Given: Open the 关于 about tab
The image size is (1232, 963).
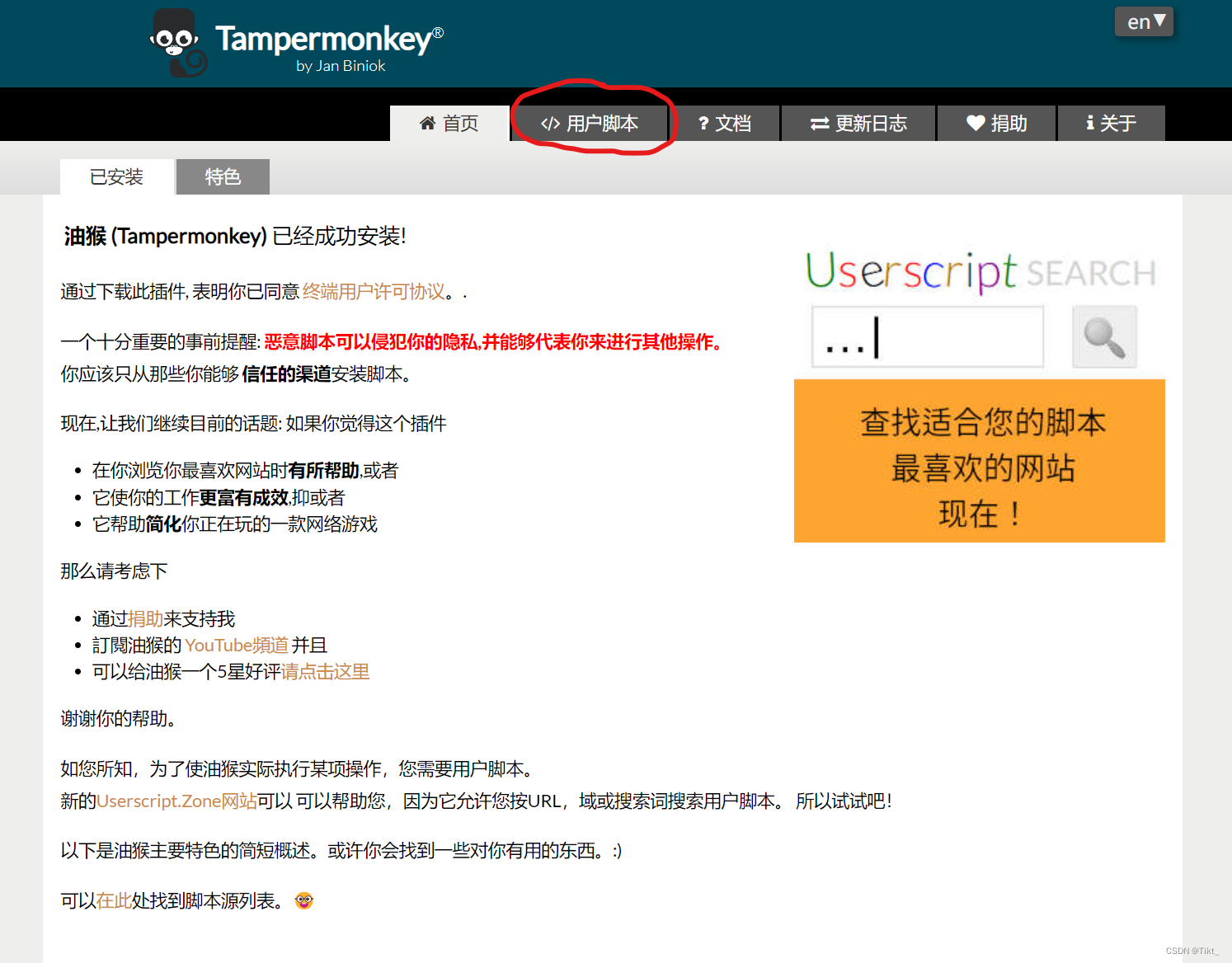Looking at the screenshot, I should [x=1111, y=123].
